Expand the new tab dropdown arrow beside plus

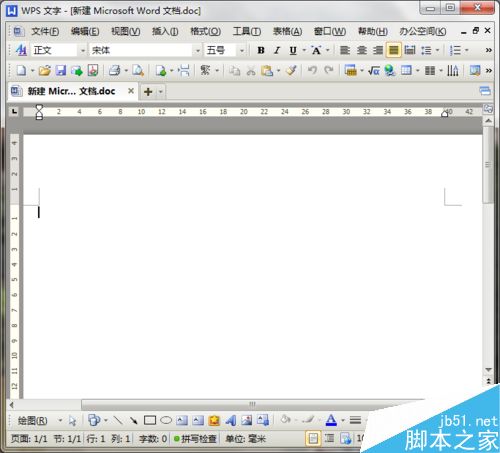160,91
